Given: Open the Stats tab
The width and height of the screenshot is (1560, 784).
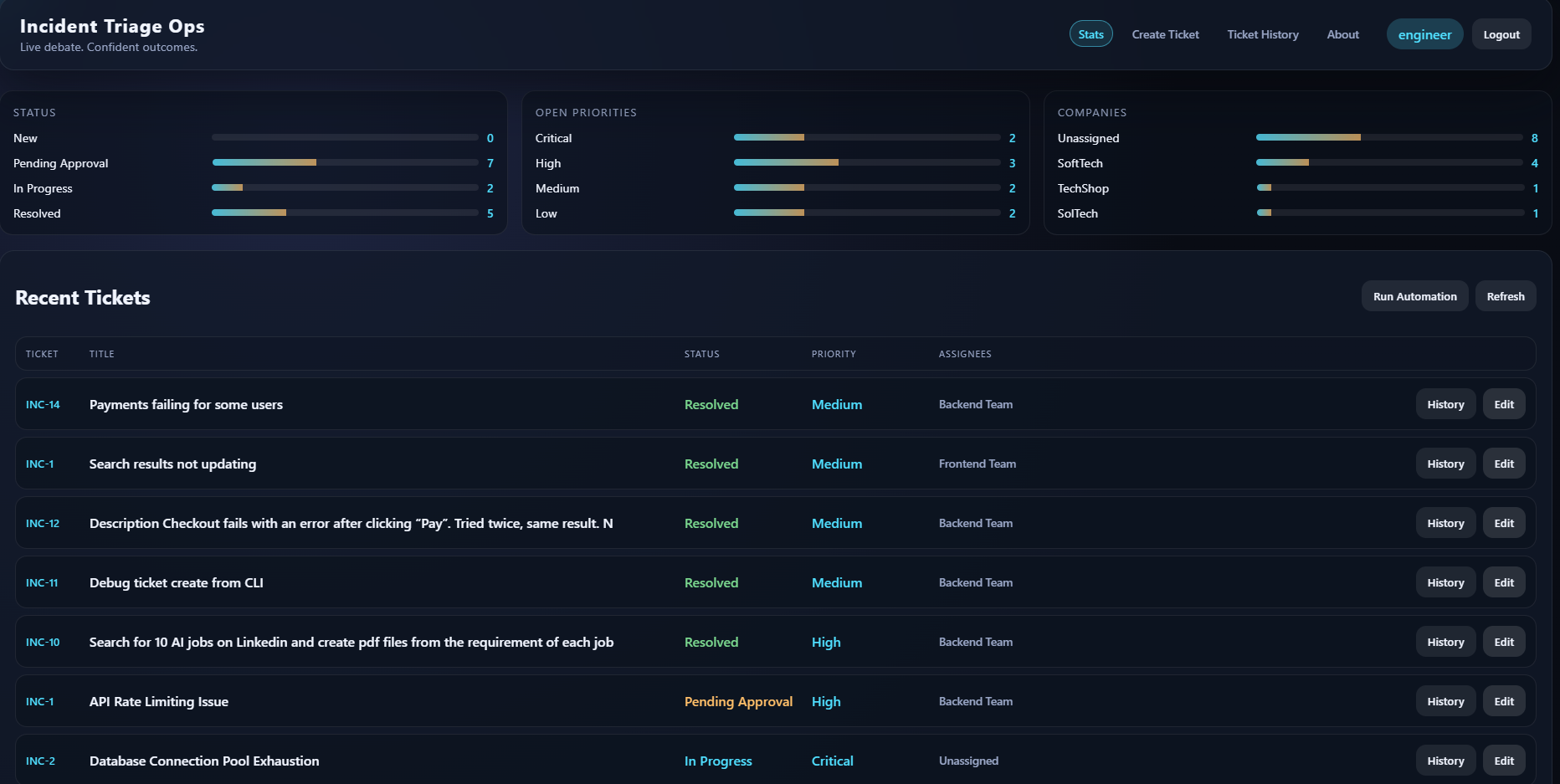Looking at the screenshot, I should [x=1090, y=34].
